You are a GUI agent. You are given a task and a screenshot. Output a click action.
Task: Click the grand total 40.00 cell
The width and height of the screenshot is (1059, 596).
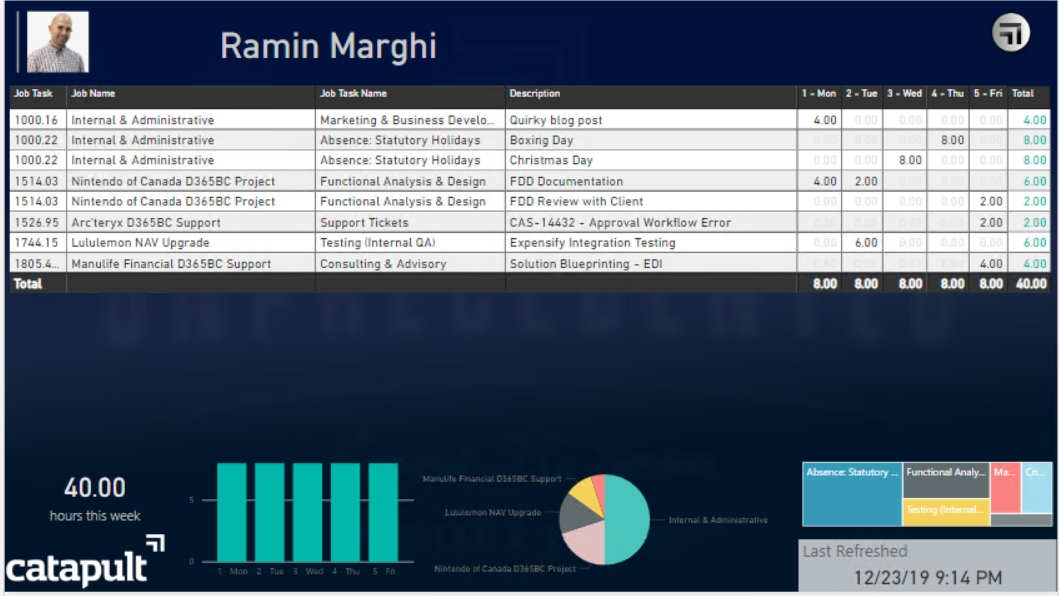(1031, 284)
